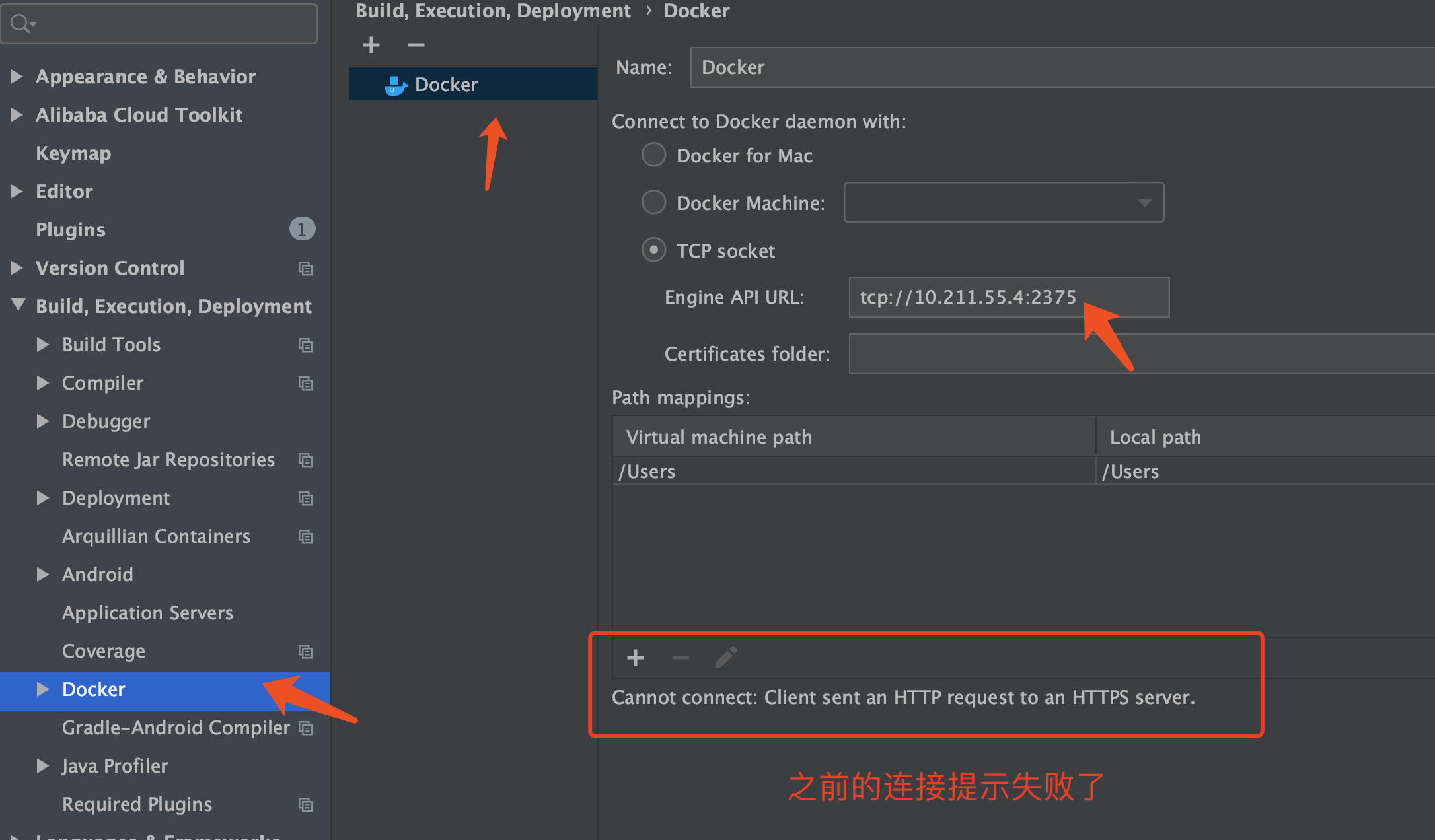Select the Docker Machine radio button
The width and height of the screenshot is (1435, 840).
click(x=651, y=203)
